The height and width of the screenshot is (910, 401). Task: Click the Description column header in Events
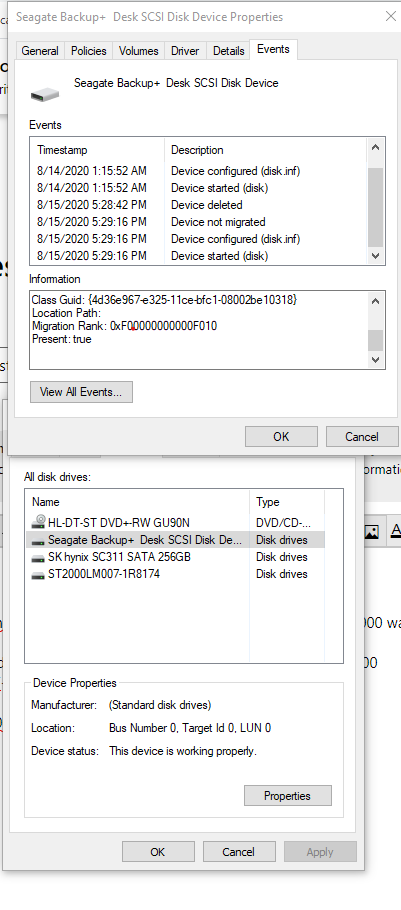266,150
